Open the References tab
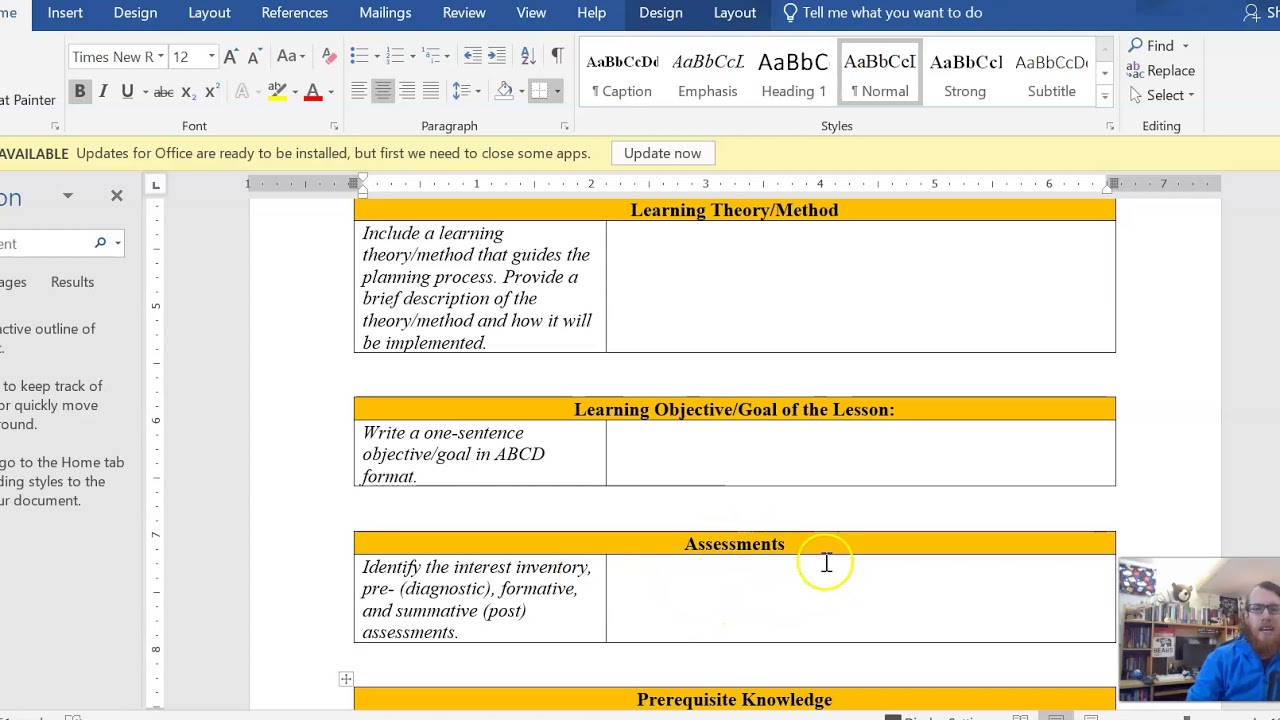The width and height of the screenshot is (1280, 720). [294, 13]
